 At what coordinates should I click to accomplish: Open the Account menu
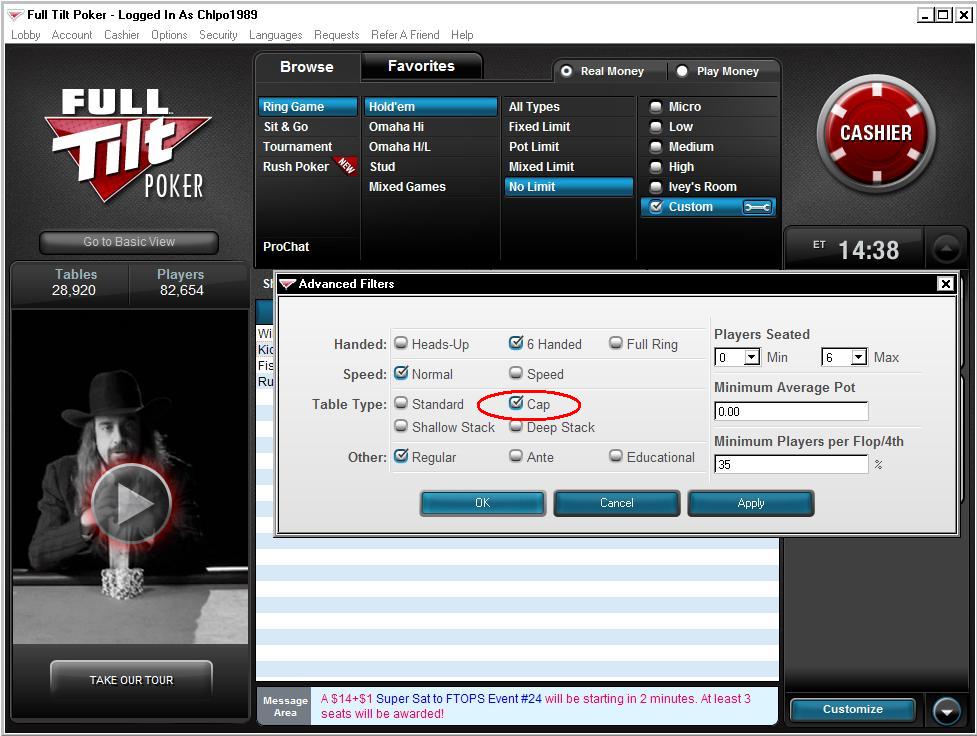(72, 35)
